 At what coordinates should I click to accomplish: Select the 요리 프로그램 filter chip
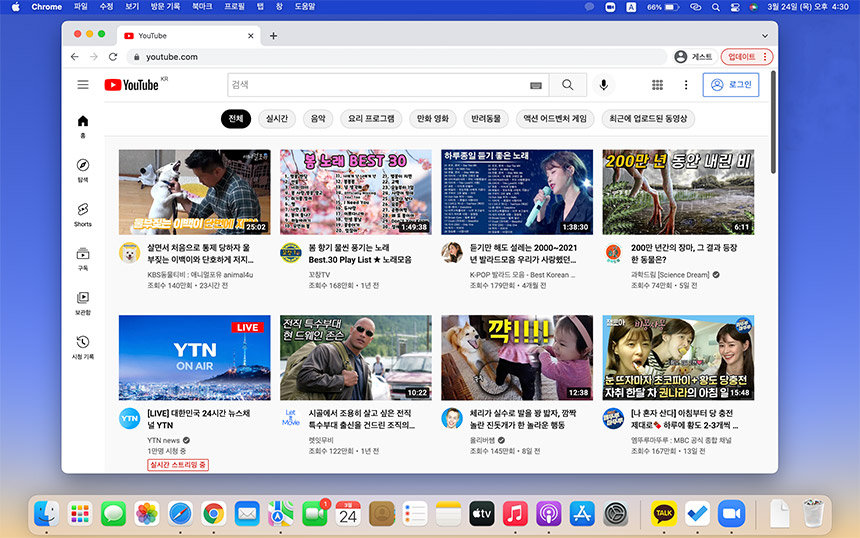[371, 118]
